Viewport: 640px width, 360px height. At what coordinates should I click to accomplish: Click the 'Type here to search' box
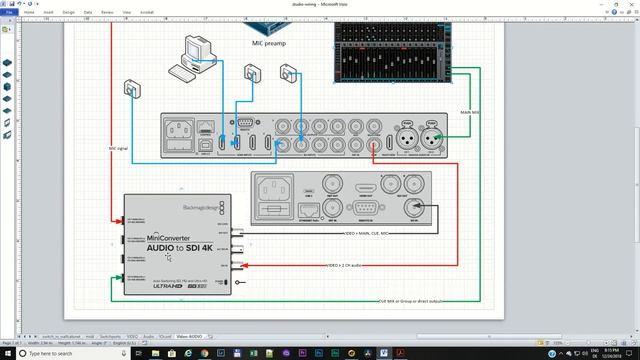point(73,353)
